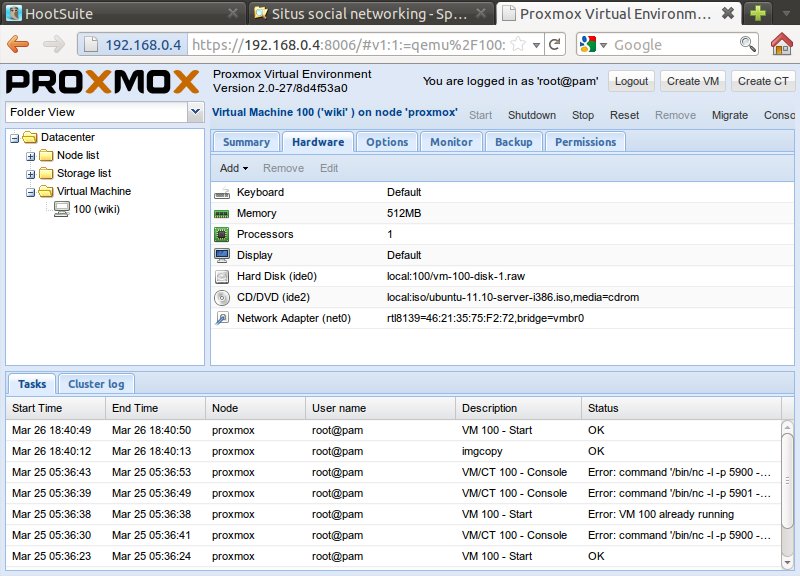Click the browser address bar URL
Image resolution: width=800 pixels, height=576 pixels.
coord(348,45)
